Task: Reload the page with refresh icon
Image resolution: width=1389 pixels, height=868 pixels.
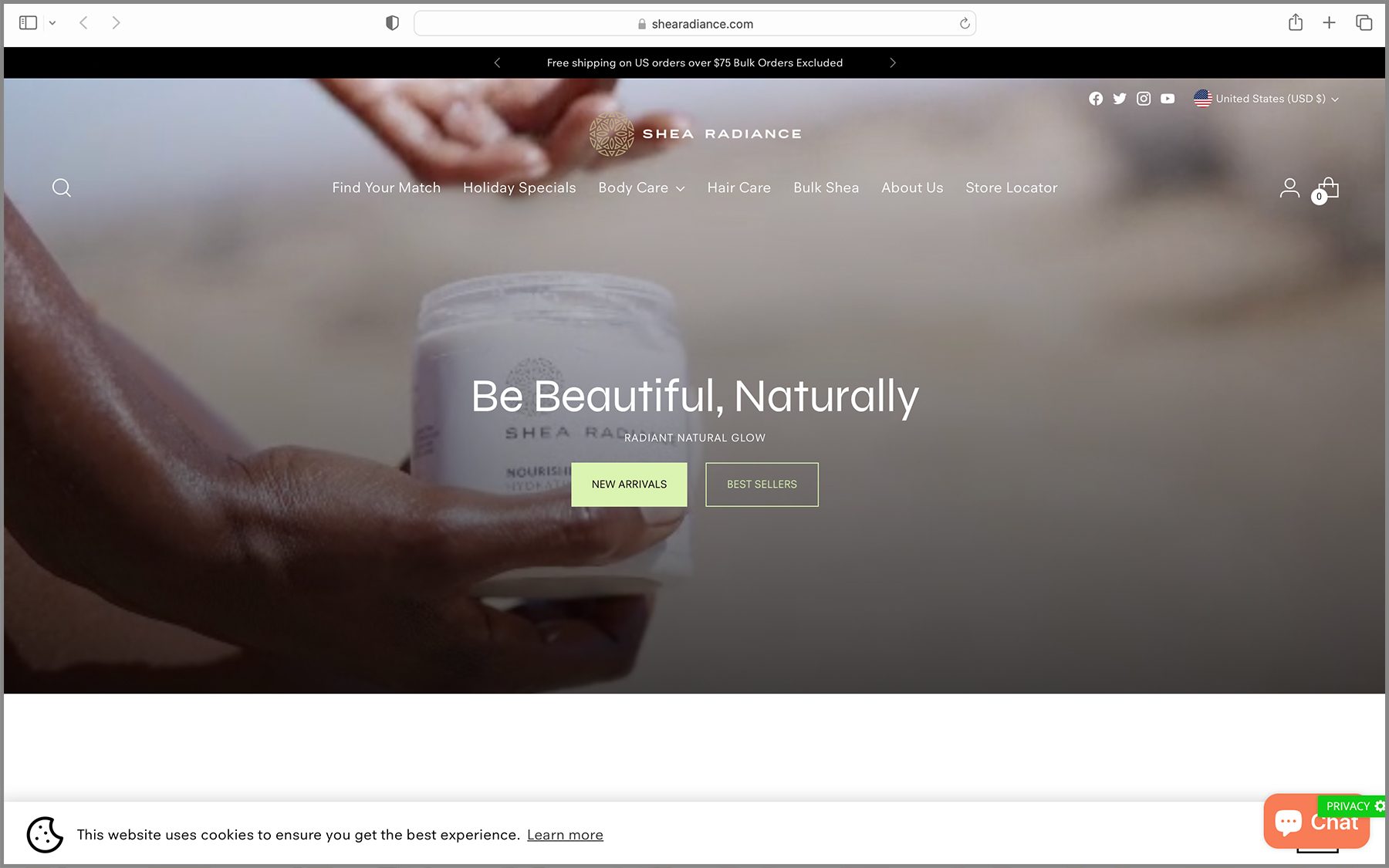Action: click(x=964, y=24)
